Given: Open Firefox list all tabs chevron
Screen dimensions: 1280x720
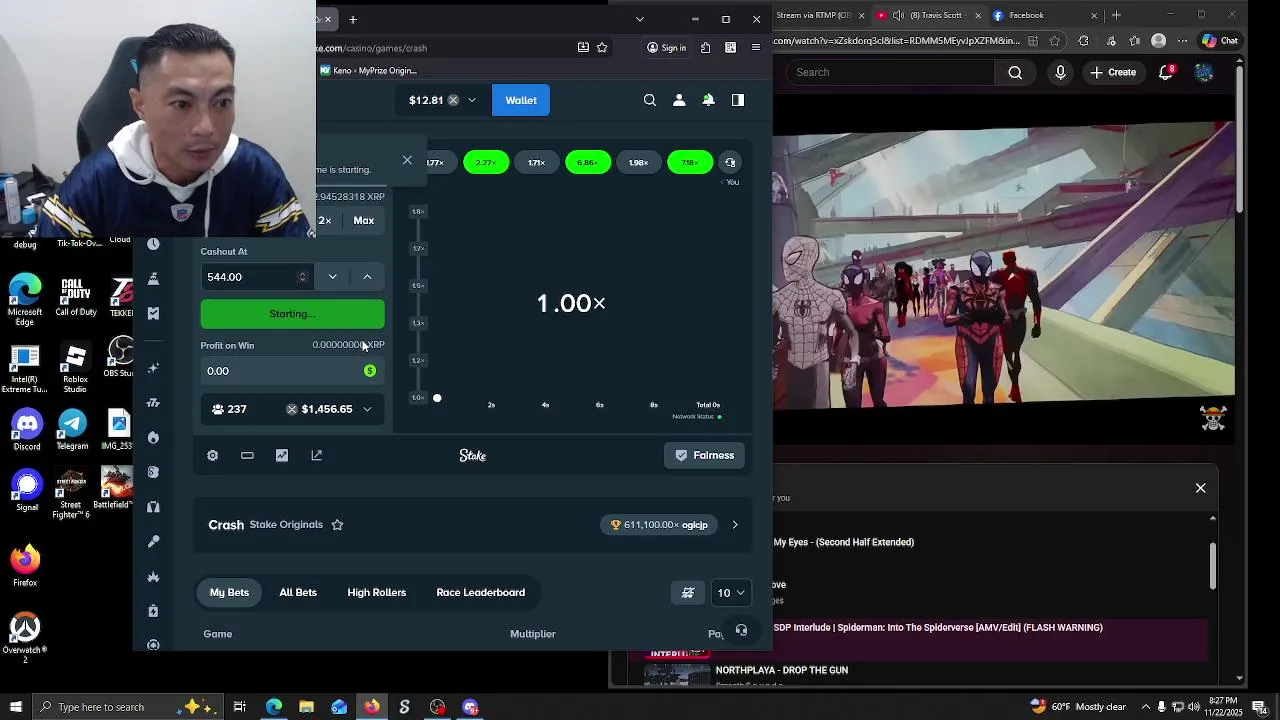Looking at the screenshot, I should pyautogui.click(x=640, y=19).
